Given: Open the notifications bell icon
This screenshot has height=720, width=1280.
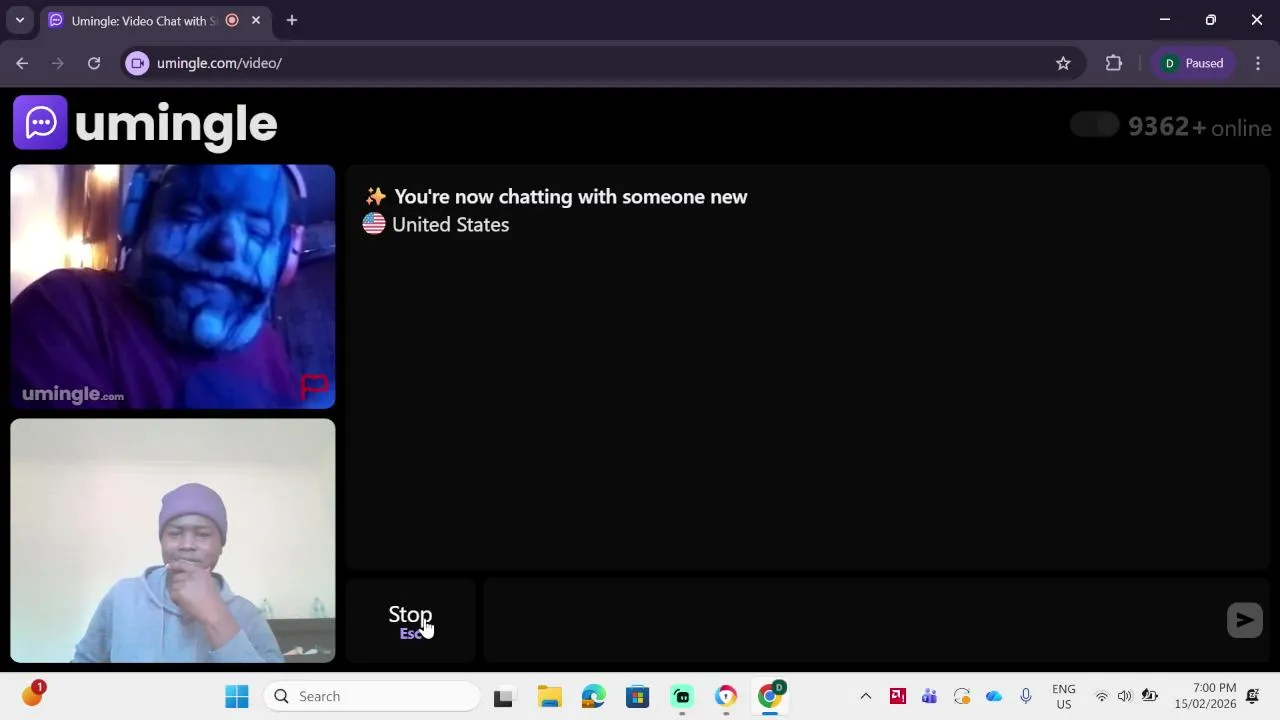Looking at the screenshot, I should pyautogui.click(x=1253, y=696).
